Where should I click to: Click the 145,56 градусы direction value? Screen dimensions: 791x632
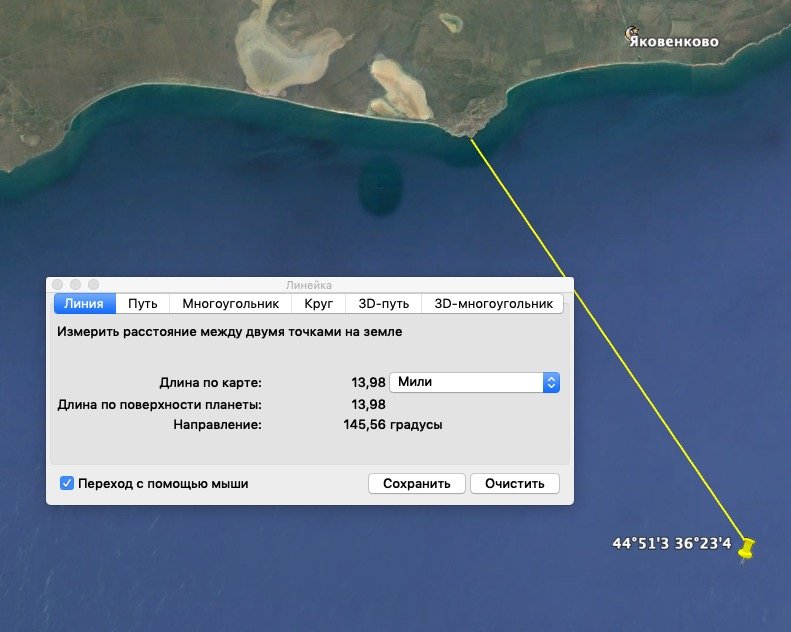(393, 425)
